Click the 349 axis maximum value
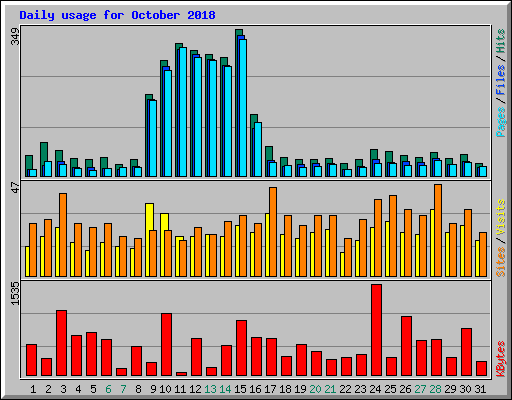This screenshot has width=512, height=400. 15,36
